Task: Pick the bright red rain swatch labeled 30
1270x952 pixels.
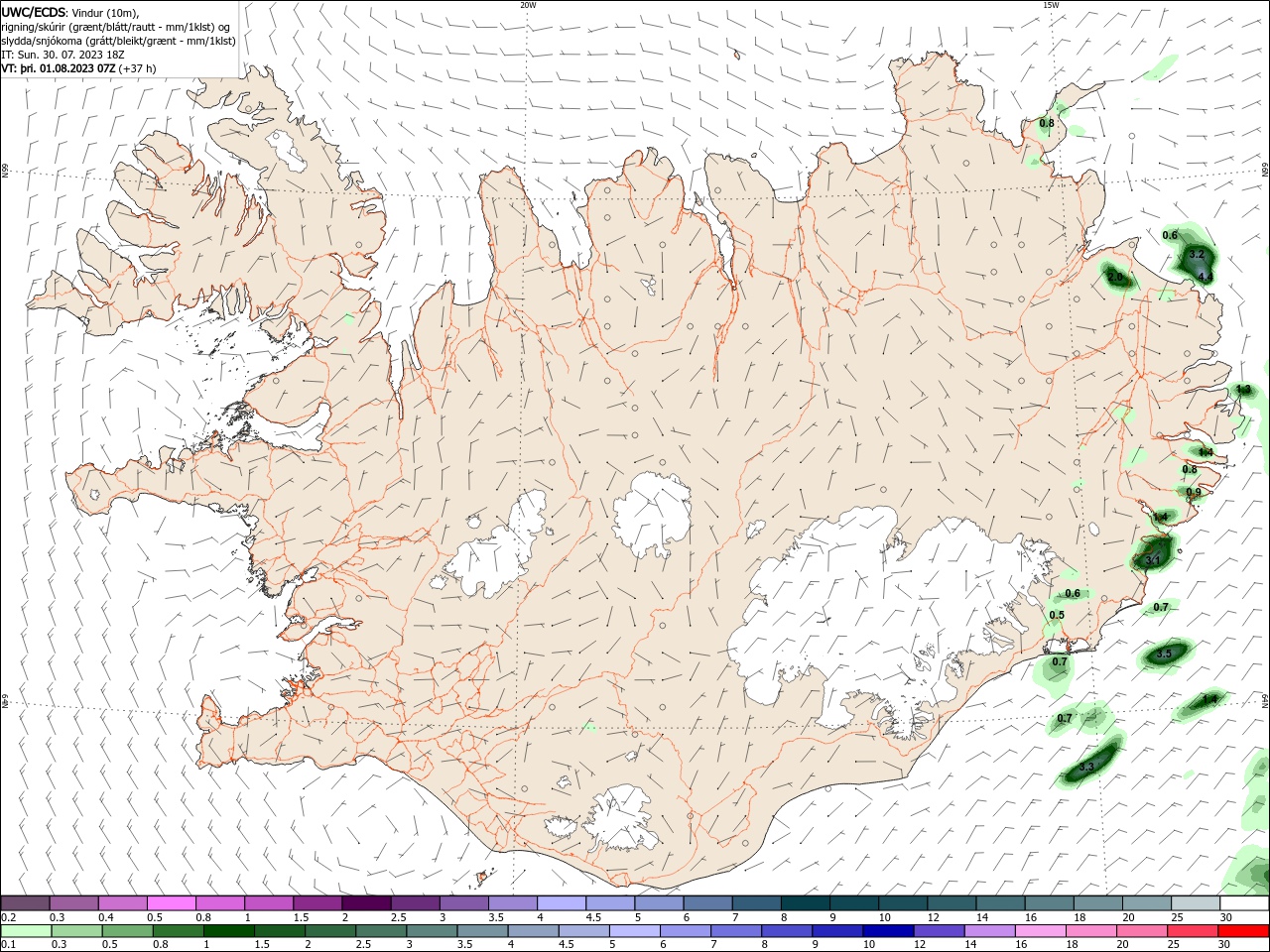Action: (1244, 931)
